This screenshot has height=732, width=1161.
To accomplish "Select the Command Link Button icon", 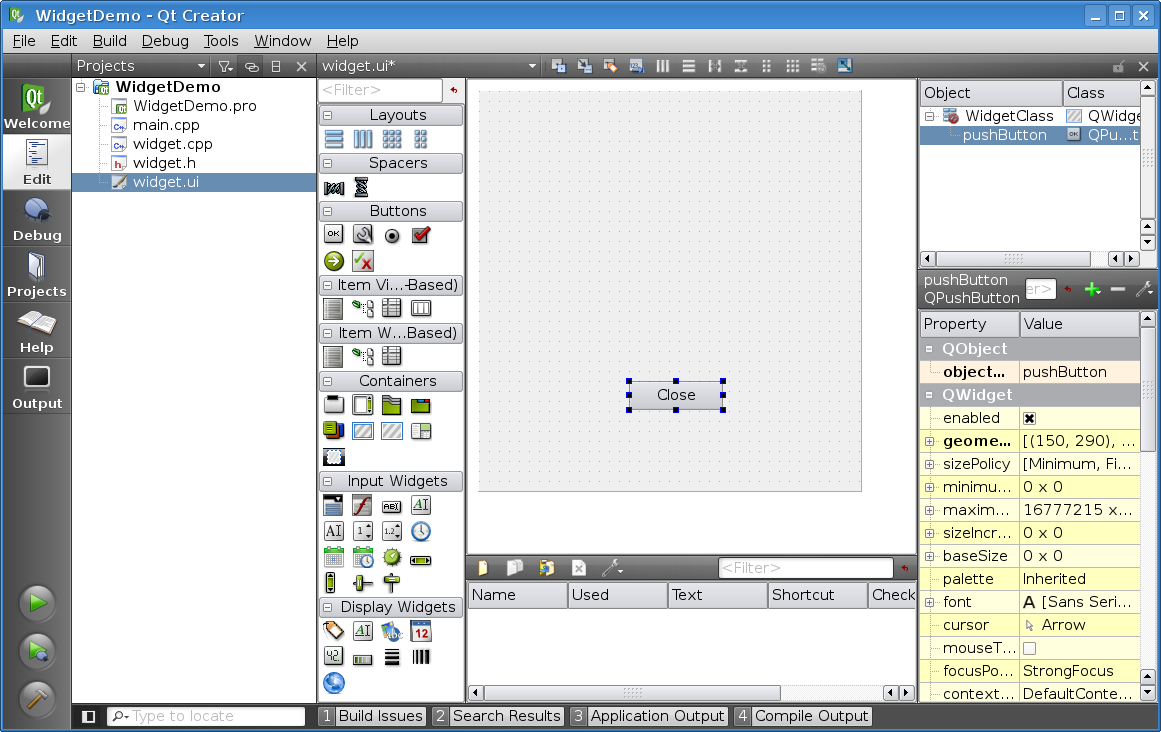I will pos(334,261).
